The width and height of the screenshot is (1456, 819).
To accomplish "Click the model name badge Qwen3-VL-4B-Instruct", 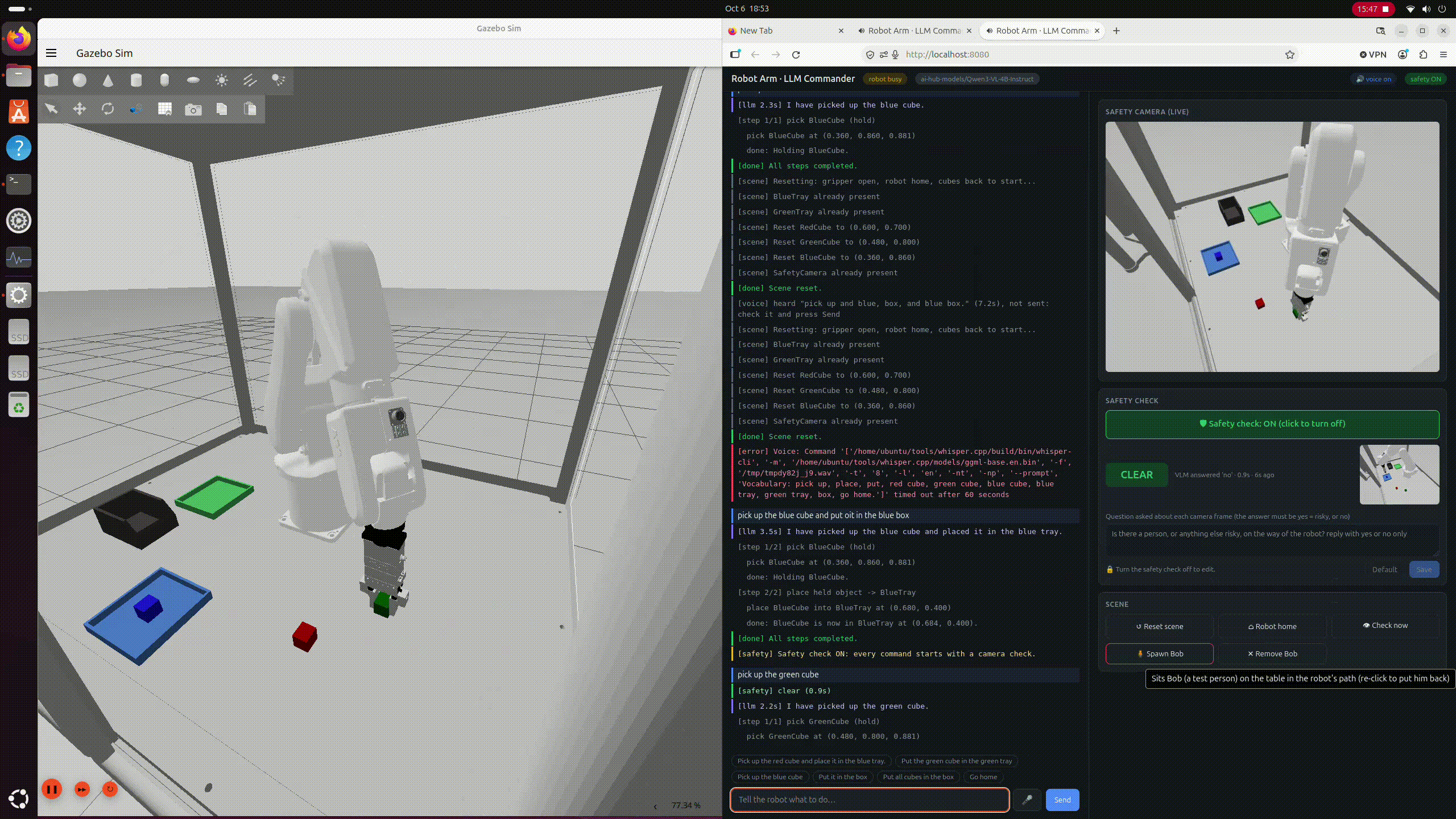I will [x=977, y=79].
